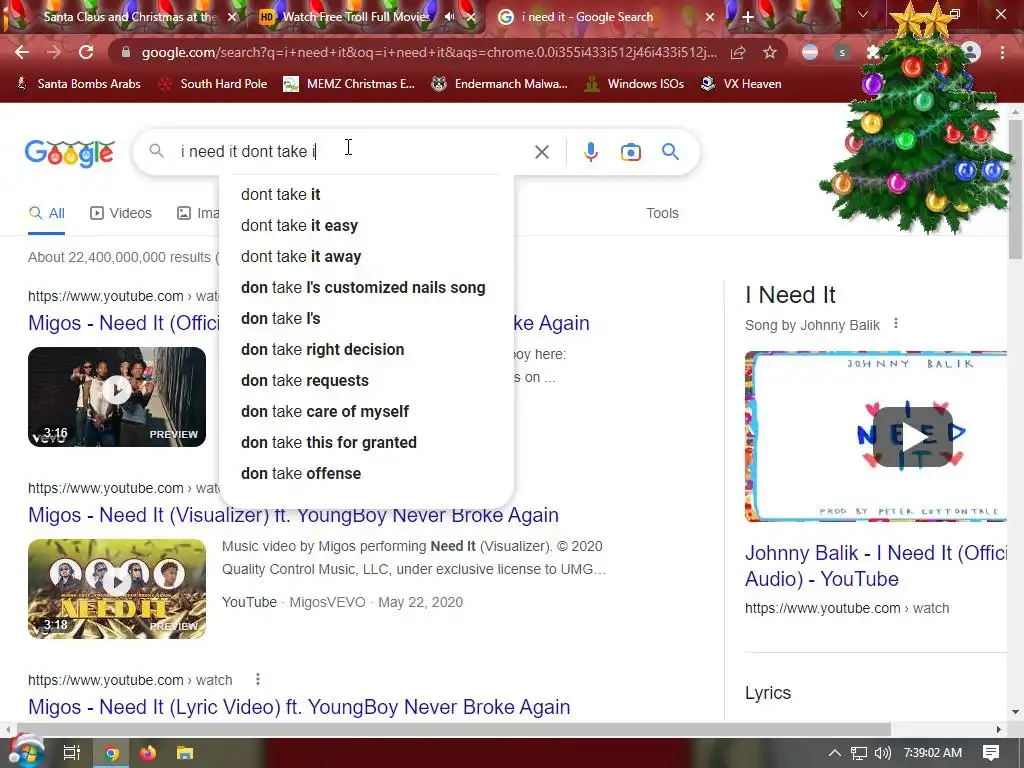1024x768 pixels.
Task: Open the volume control in system tray
Action: coord(882,753)
